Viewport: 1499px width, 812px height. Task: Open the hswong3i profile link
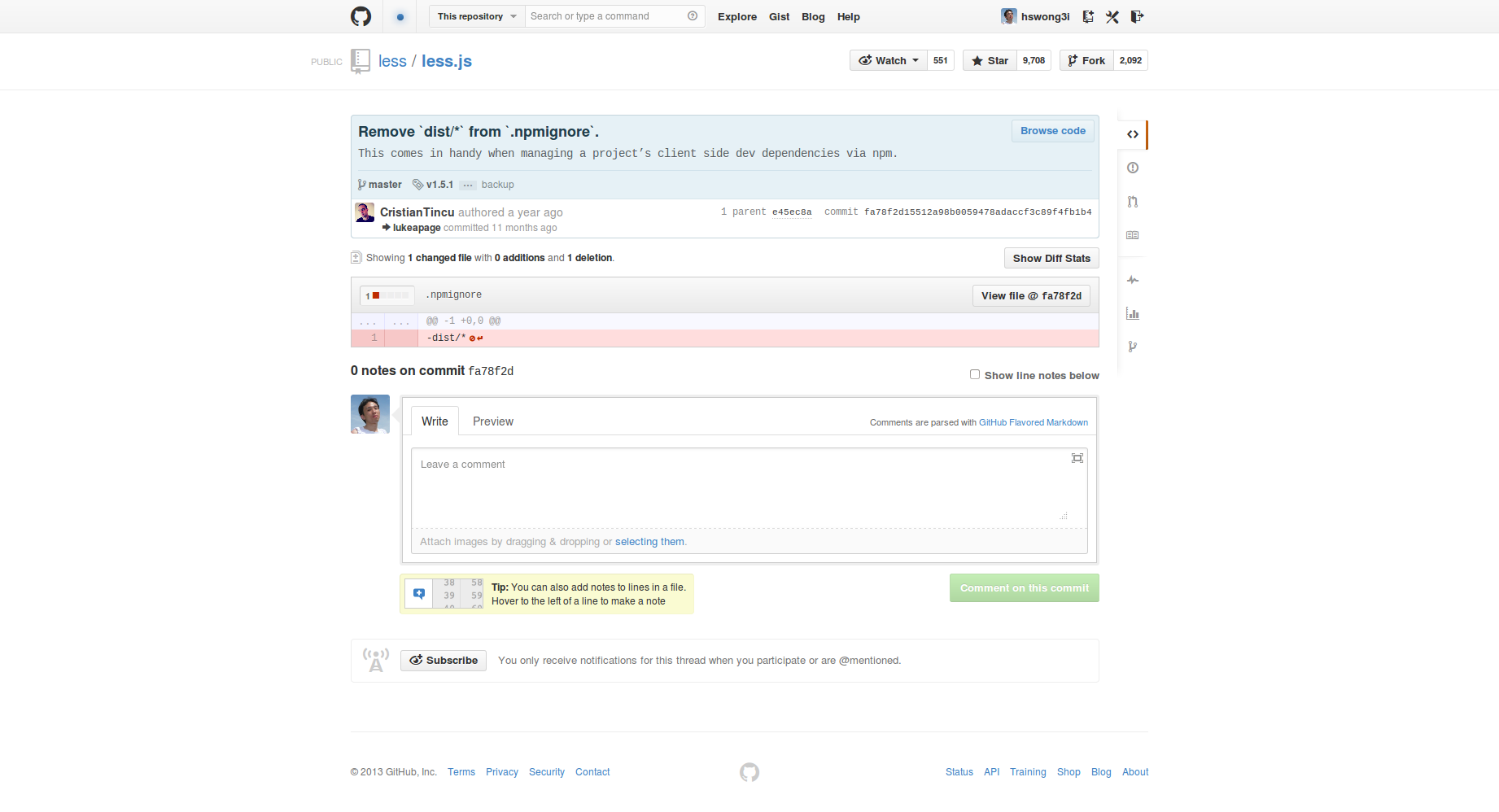tap(1045, 16)
